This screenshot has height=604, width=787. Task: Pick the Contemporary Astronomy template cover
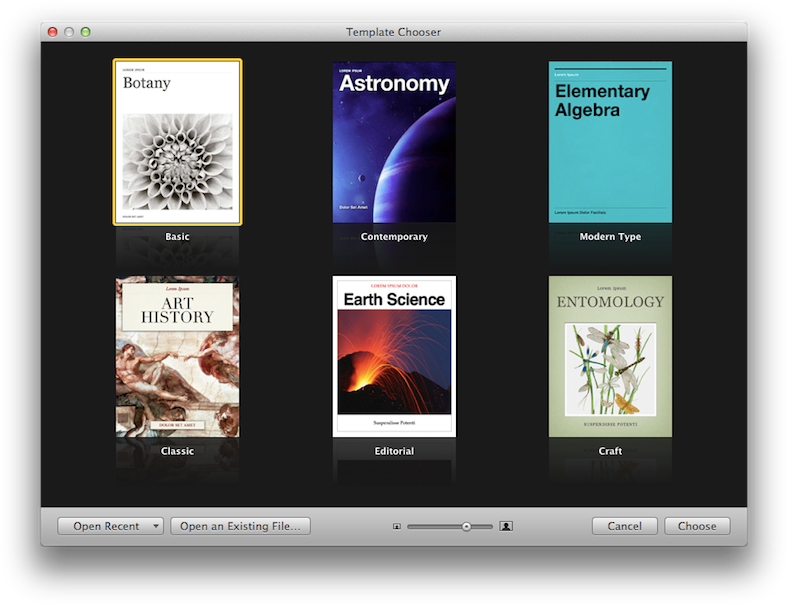394,141
